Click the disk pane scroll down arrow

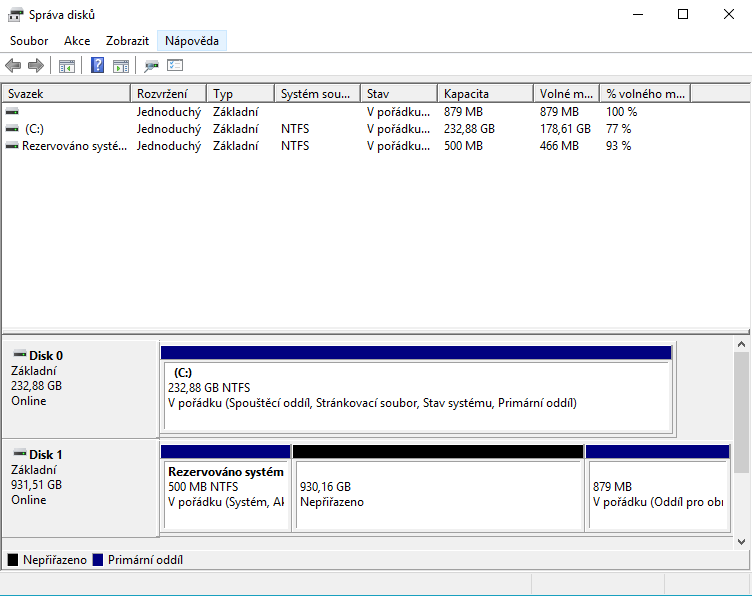click(x=741, y=542)
